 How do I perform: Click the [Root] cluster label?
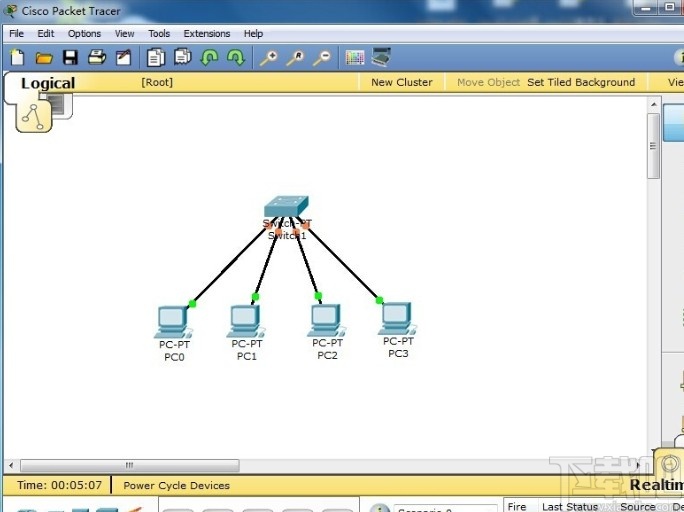157,82
